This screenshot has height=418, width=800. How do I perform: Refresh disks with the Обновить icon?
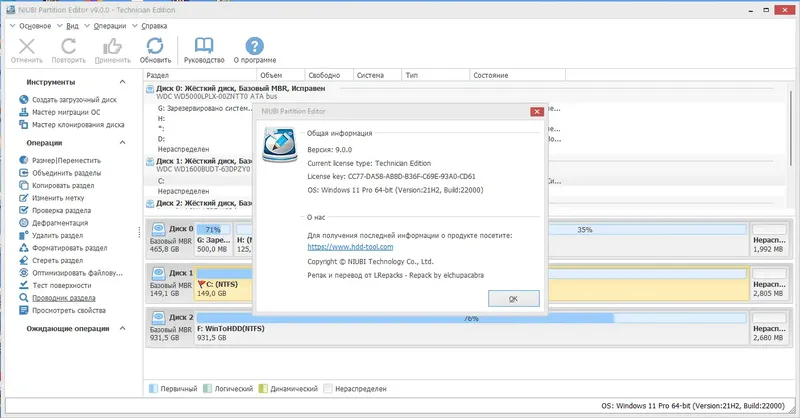tap(155, 46)
